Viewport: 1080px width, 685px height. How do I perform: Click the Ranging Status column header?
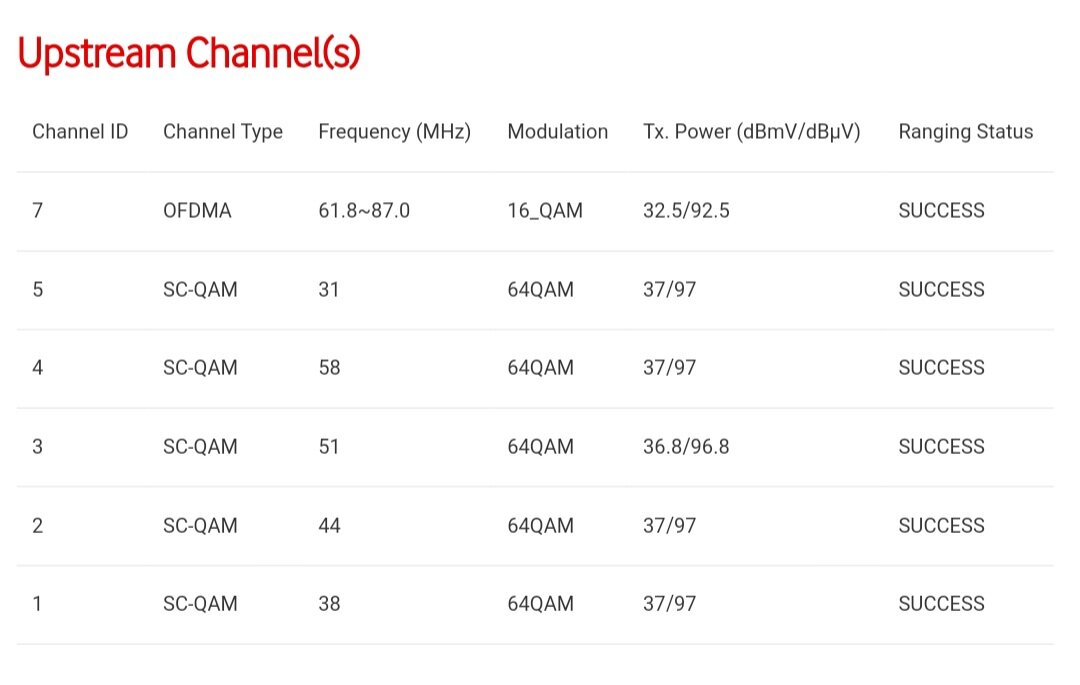[965, 132]
